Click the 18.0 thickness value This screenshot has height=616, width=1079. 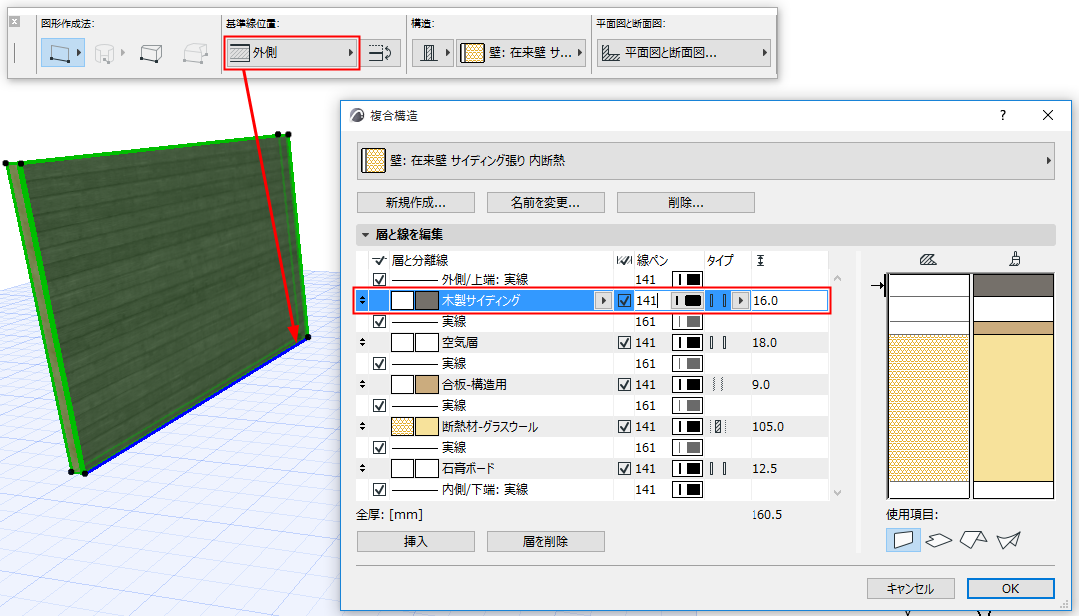[x=765, y=343]
